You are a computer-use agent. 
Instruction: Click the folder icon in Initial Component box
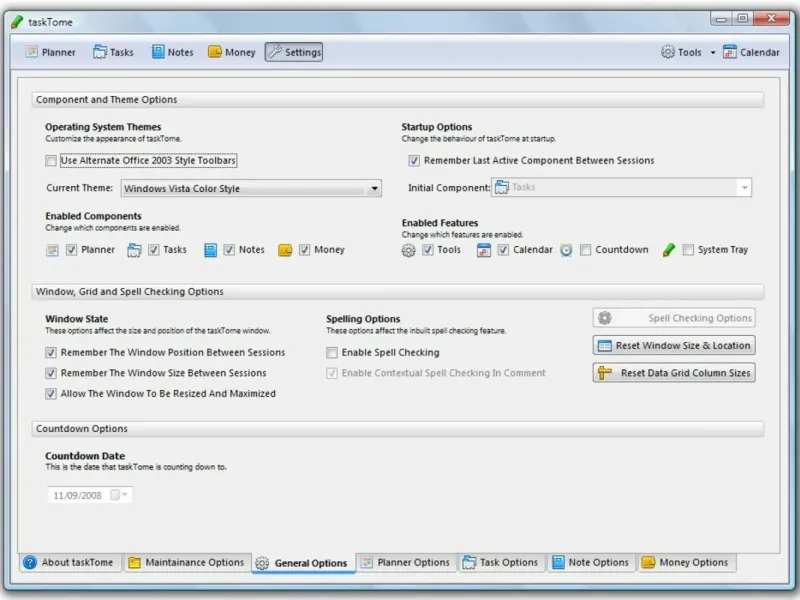(x=502, y=187)
